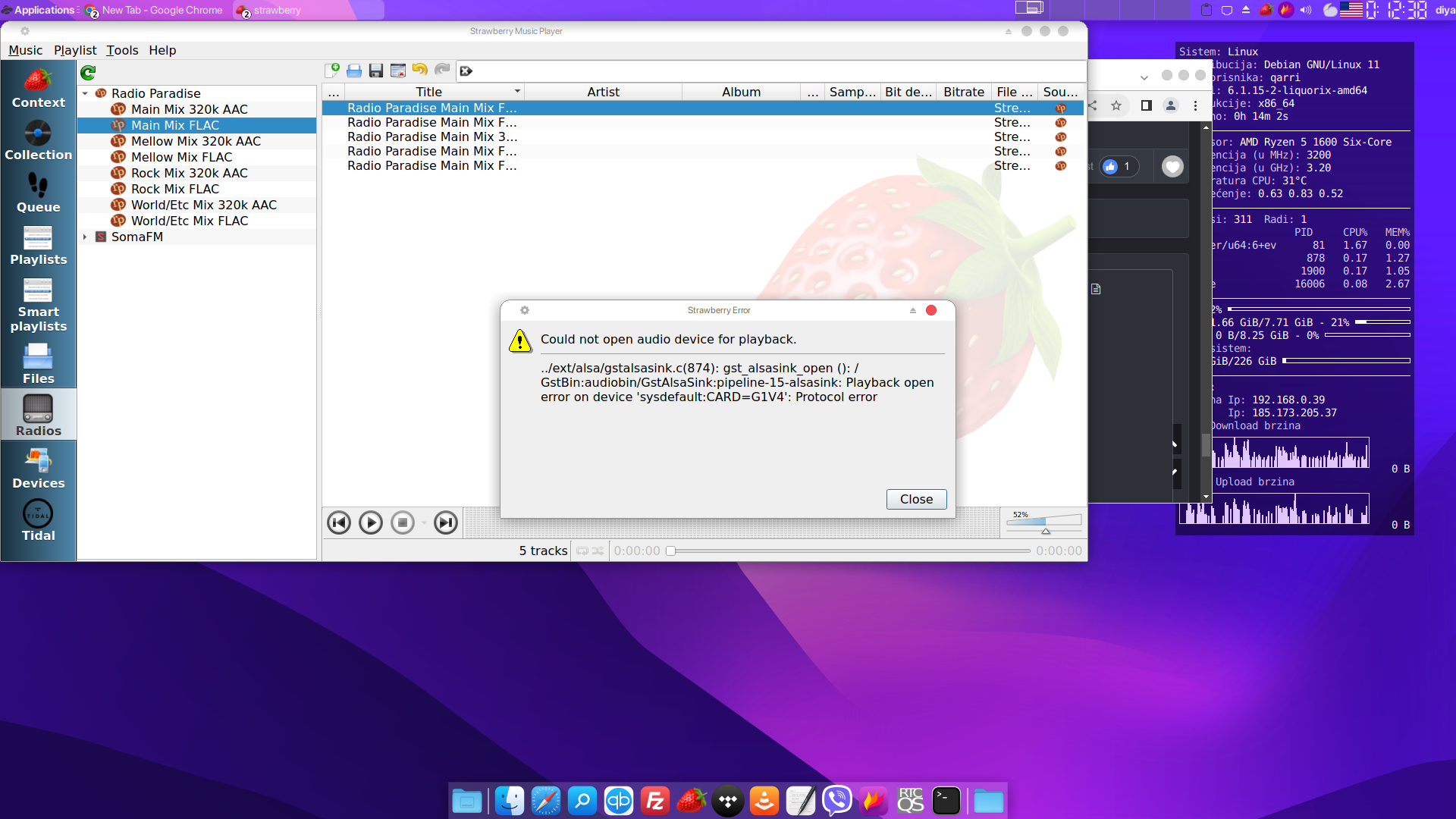The width and height of the screenshot is (1456, 819).
Task: Sort playlist by Album column header
Action: (x=741, y=92)
